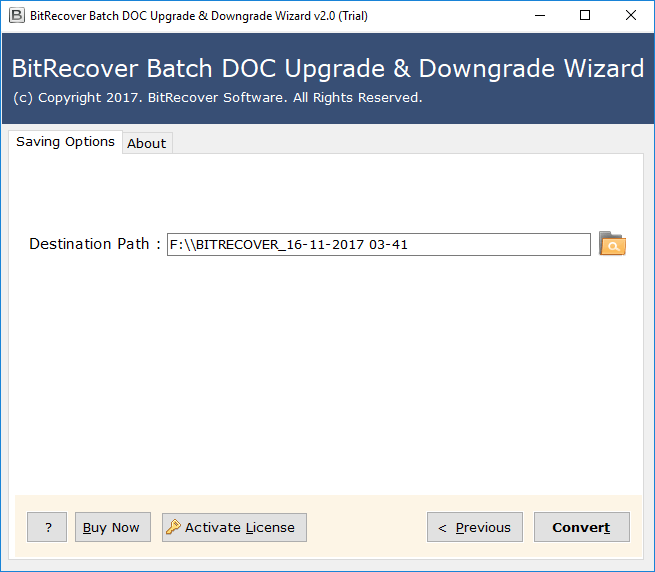This screenshot has width=655, height=572.
Task: Click the banner title BitRecover Batch DOC Wizard
Action: pyautogui.click(x=328, y=69)
